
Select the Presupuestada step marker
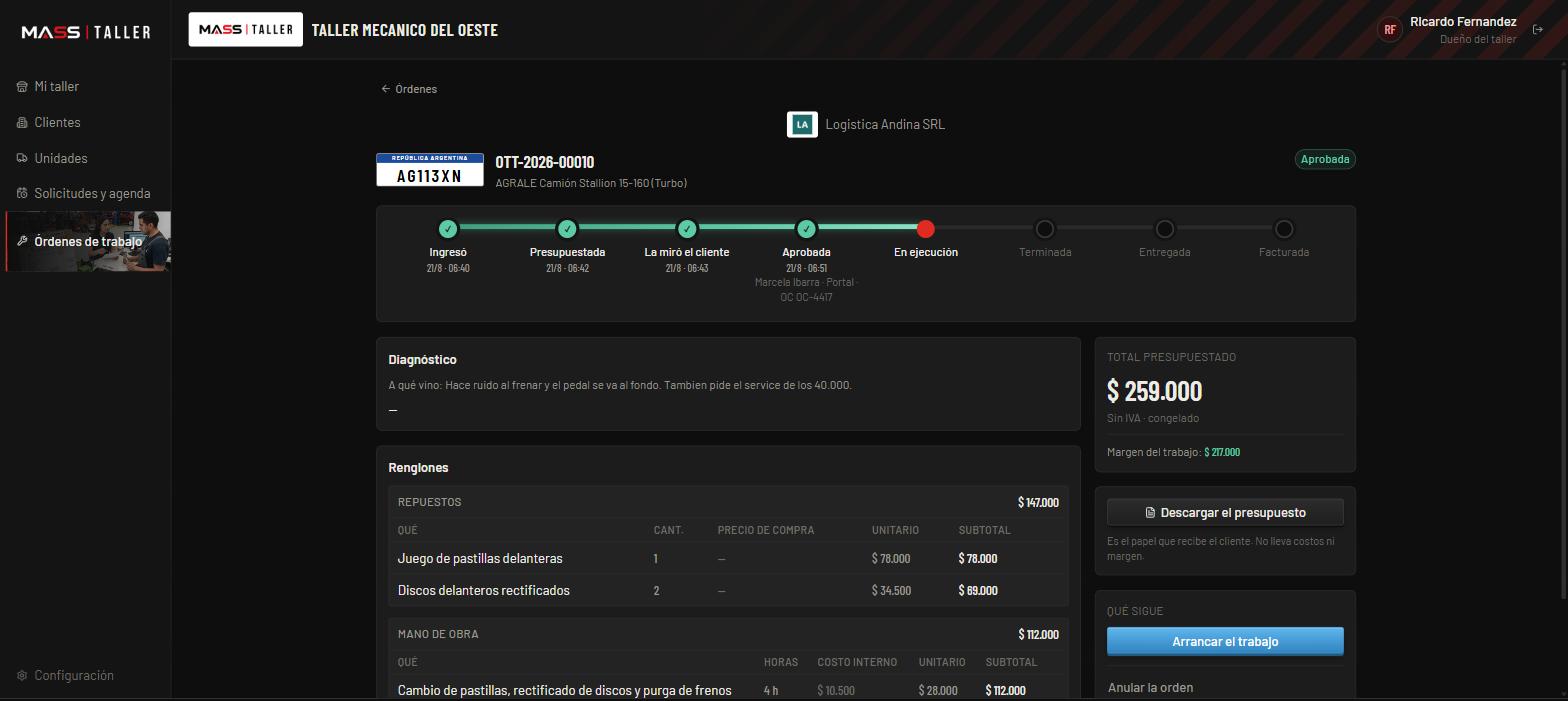567,229
